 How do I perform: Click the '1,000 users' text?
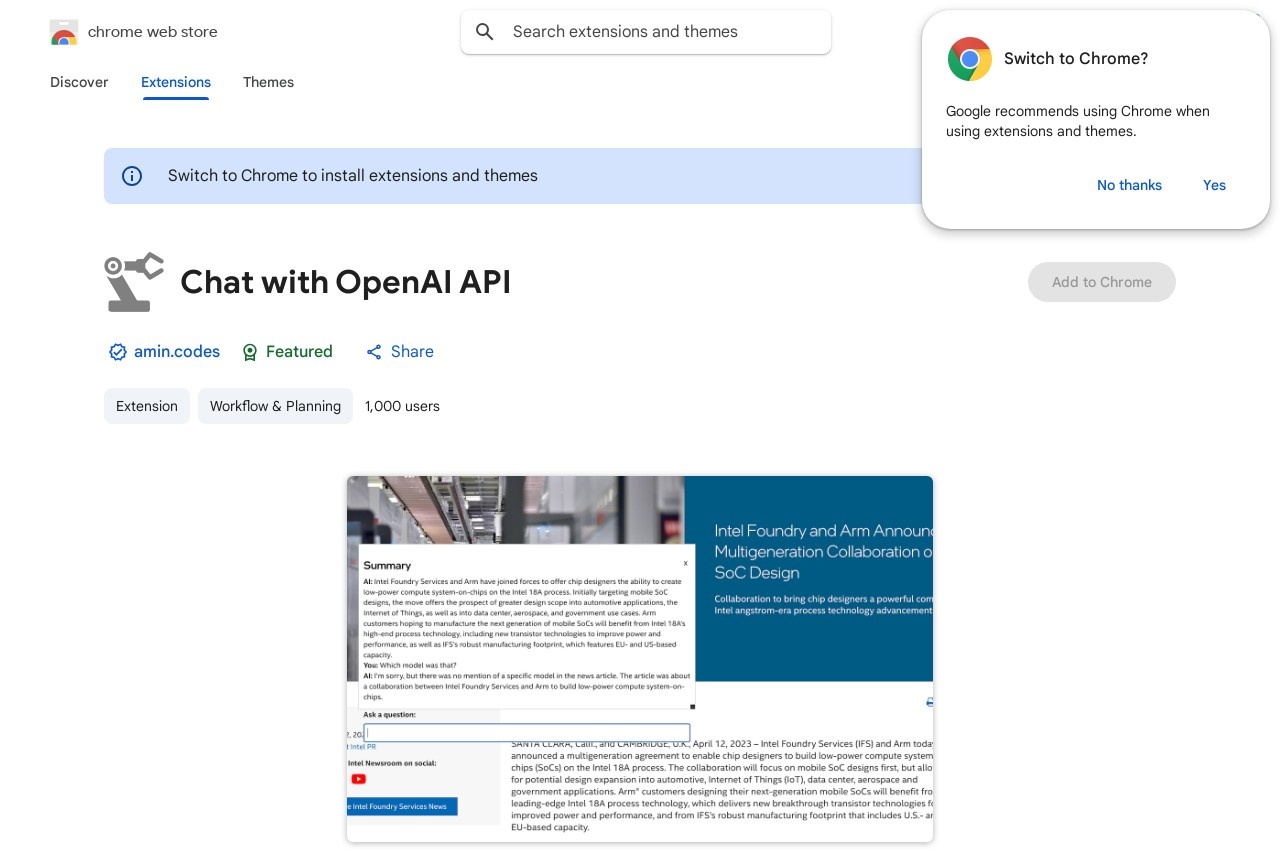402,406
